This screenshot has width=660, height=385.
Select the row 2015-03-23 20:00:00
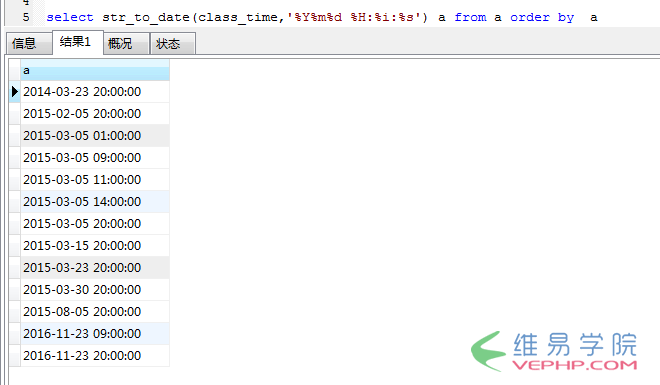pyautogui.click(x=95, y=268)
